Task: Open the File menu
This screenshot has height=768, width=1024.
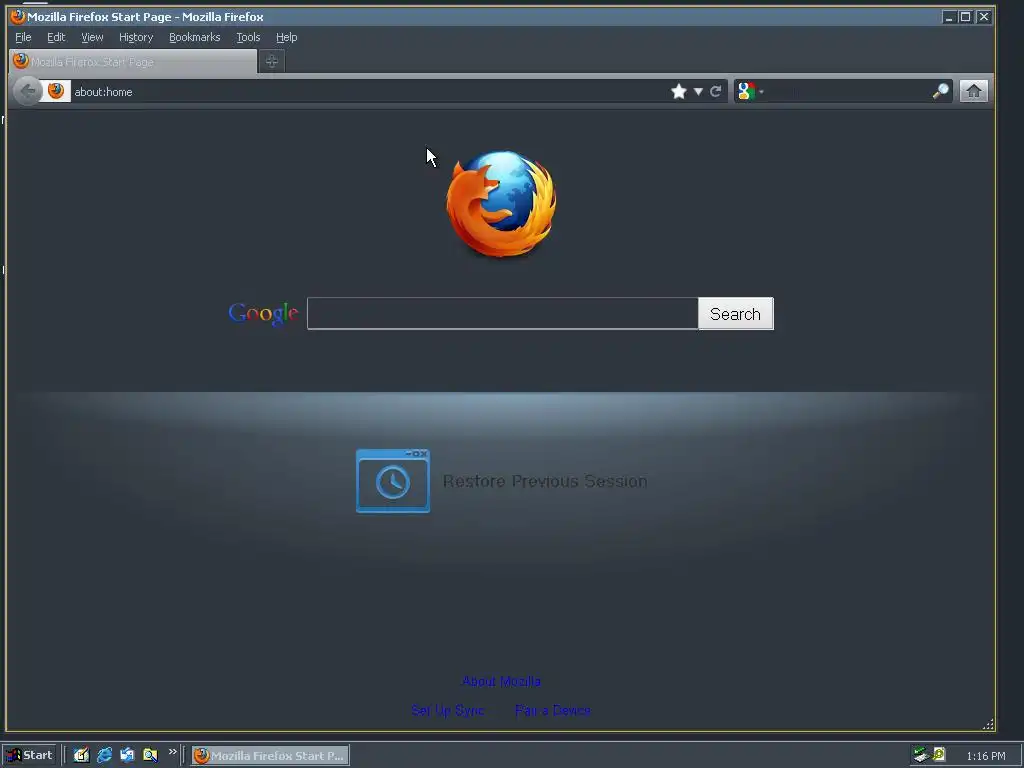Action: [x=23, y=37]
